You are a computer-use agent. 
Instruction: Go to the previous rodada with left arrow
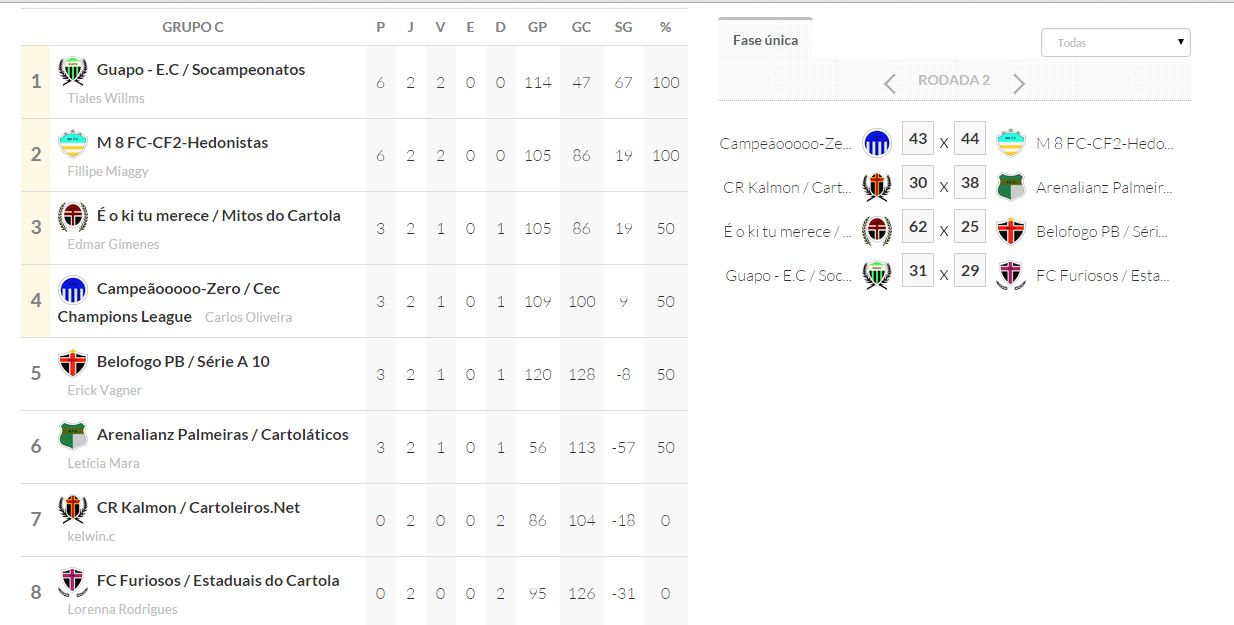pos(890,84)
